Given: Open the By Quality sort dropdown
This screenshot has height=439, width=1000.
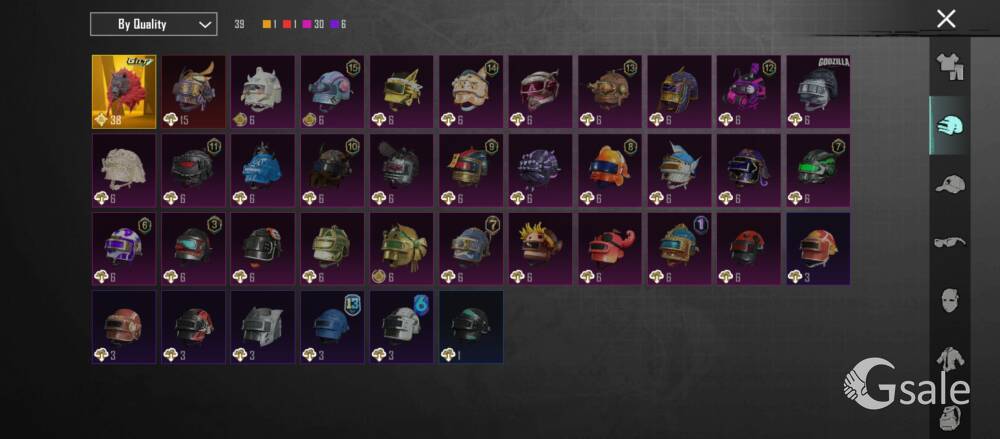Looking at the screenshot, I should 153,24.
